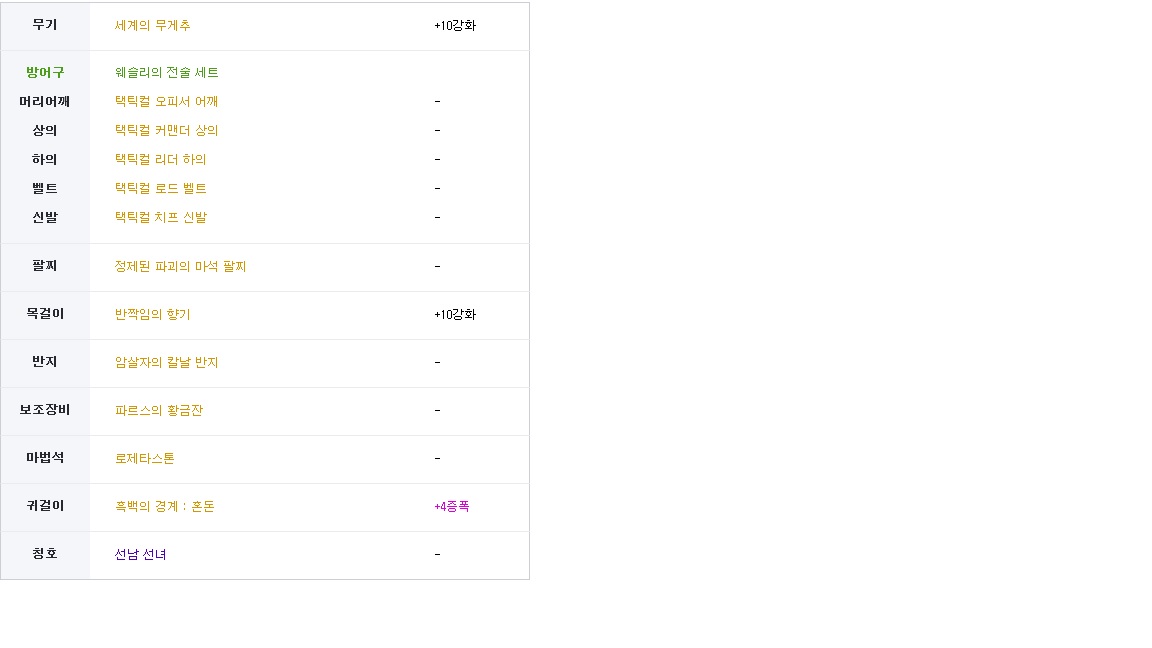This screenshot has width=1152, height=648.
Task: Click 택틱컬 리더 하의 item name
Action: pyautogui.click(x=160, y=159)
